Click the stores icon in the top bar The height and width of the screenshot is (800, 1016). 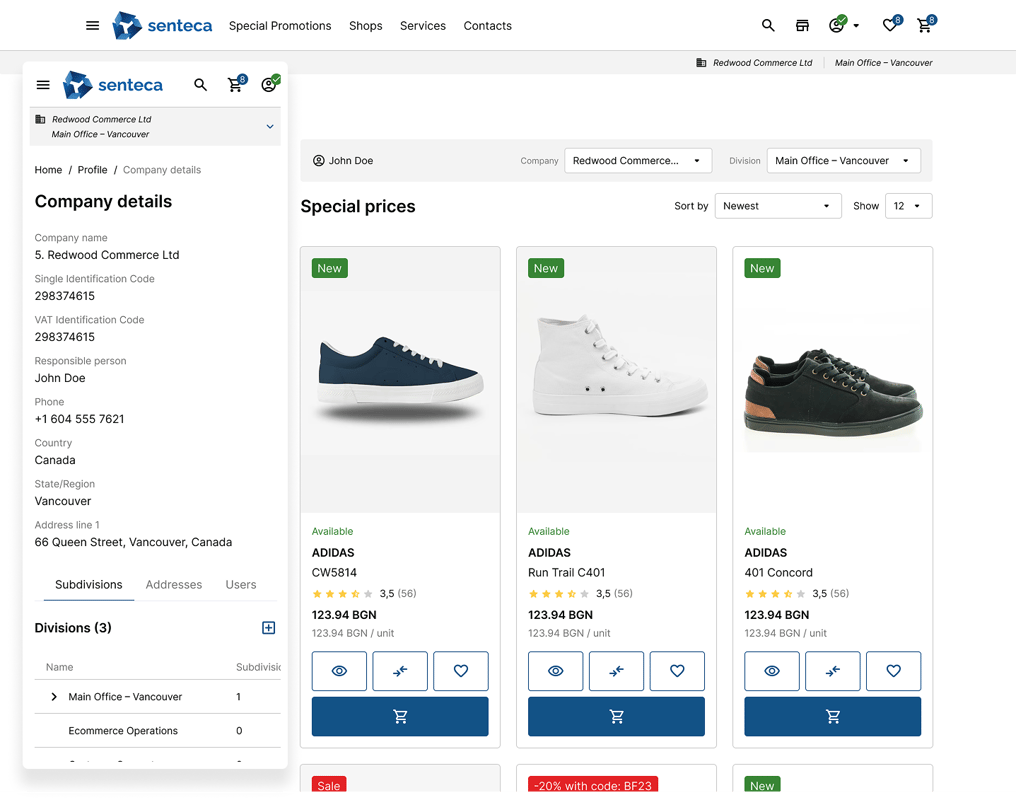(x=802, y=25)
